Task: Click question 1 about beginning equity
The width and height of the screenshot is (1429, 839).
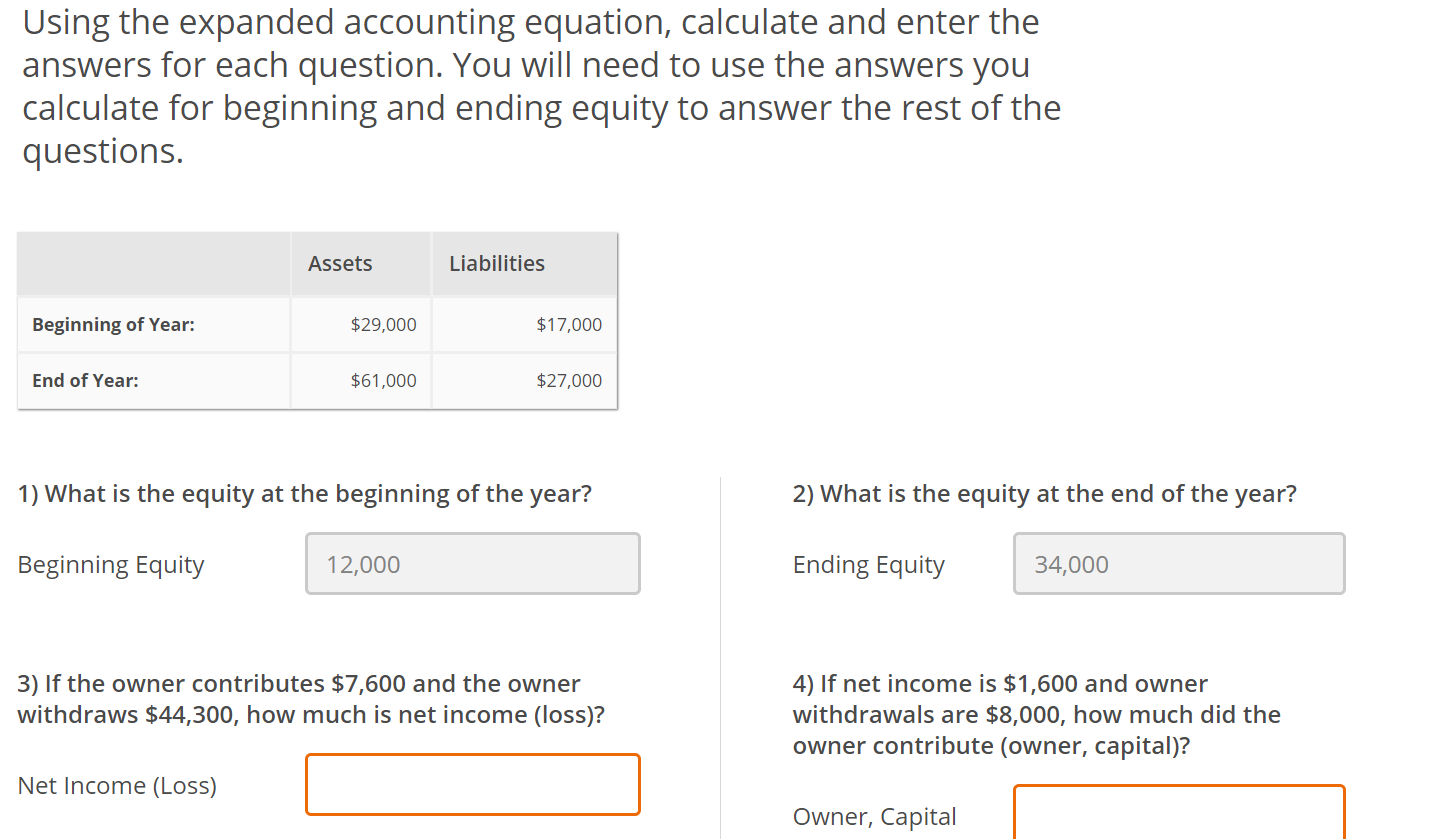Action: [x=304, y=493]
